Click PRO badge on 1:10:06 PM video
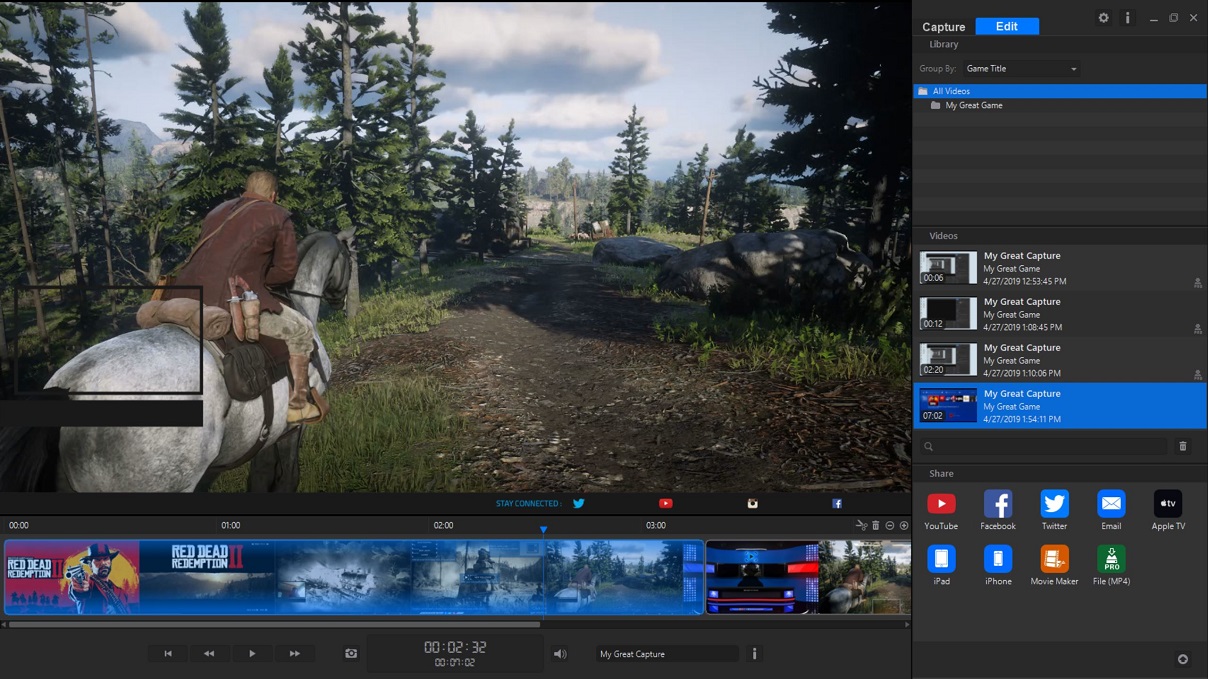The image size is (1208, 679). click(x=1197, y=375)
